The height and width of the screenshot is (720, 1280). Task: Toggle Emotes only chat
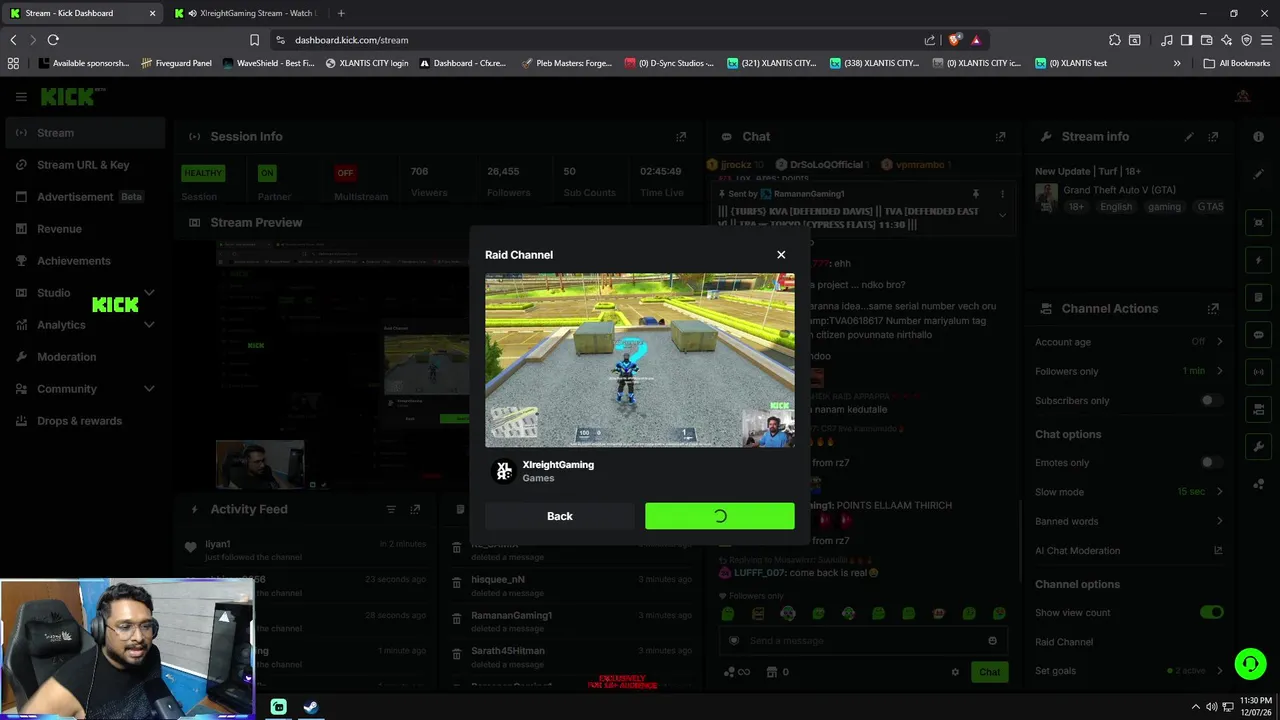pyautogui.click(x=1211, y=463)
